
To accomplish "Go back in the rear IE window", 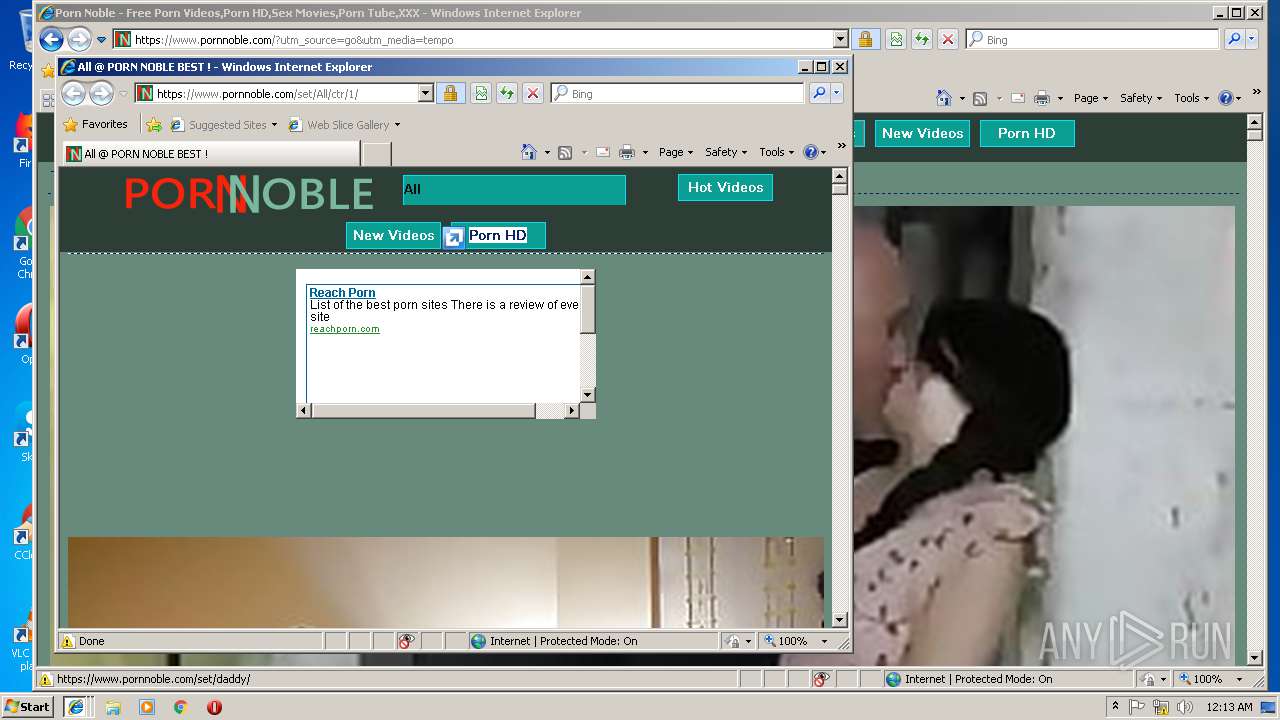I will pyautogui.click(x=52, y=39).
